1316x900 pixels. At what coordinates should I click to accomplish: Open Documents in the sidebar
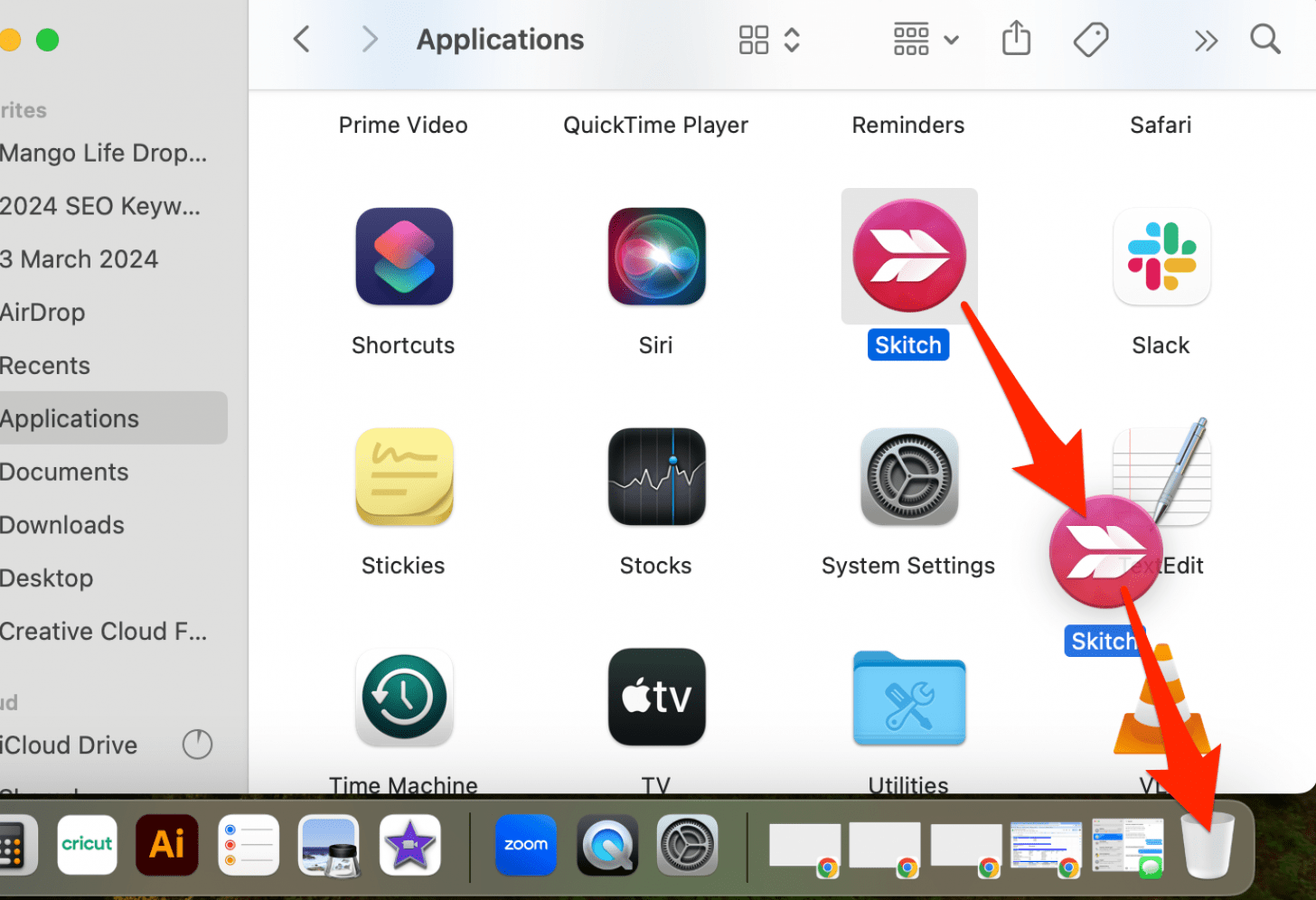pyautogui.click(x=64, y=472)
